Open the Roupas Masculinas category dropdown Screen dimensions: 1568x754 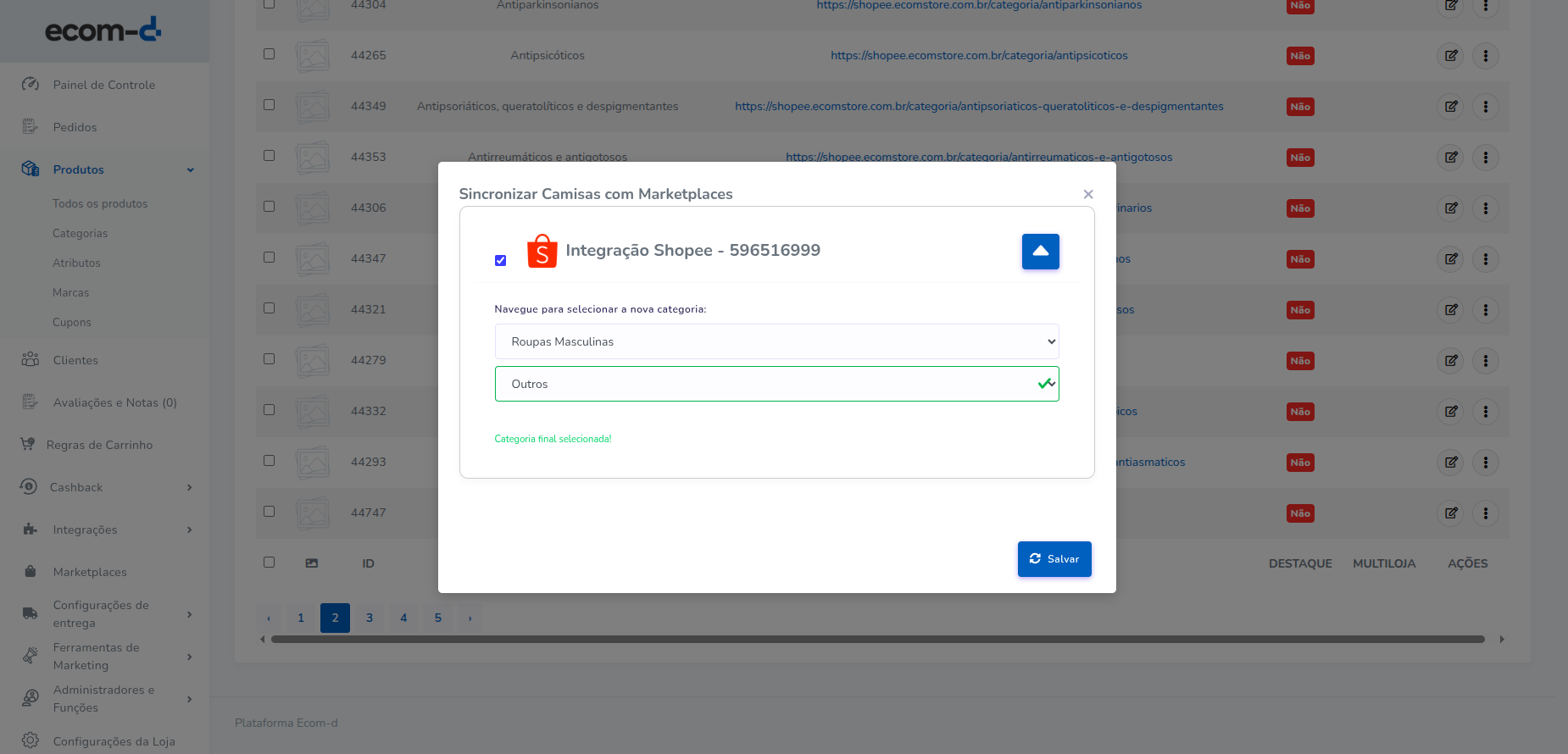coord(776,341)
